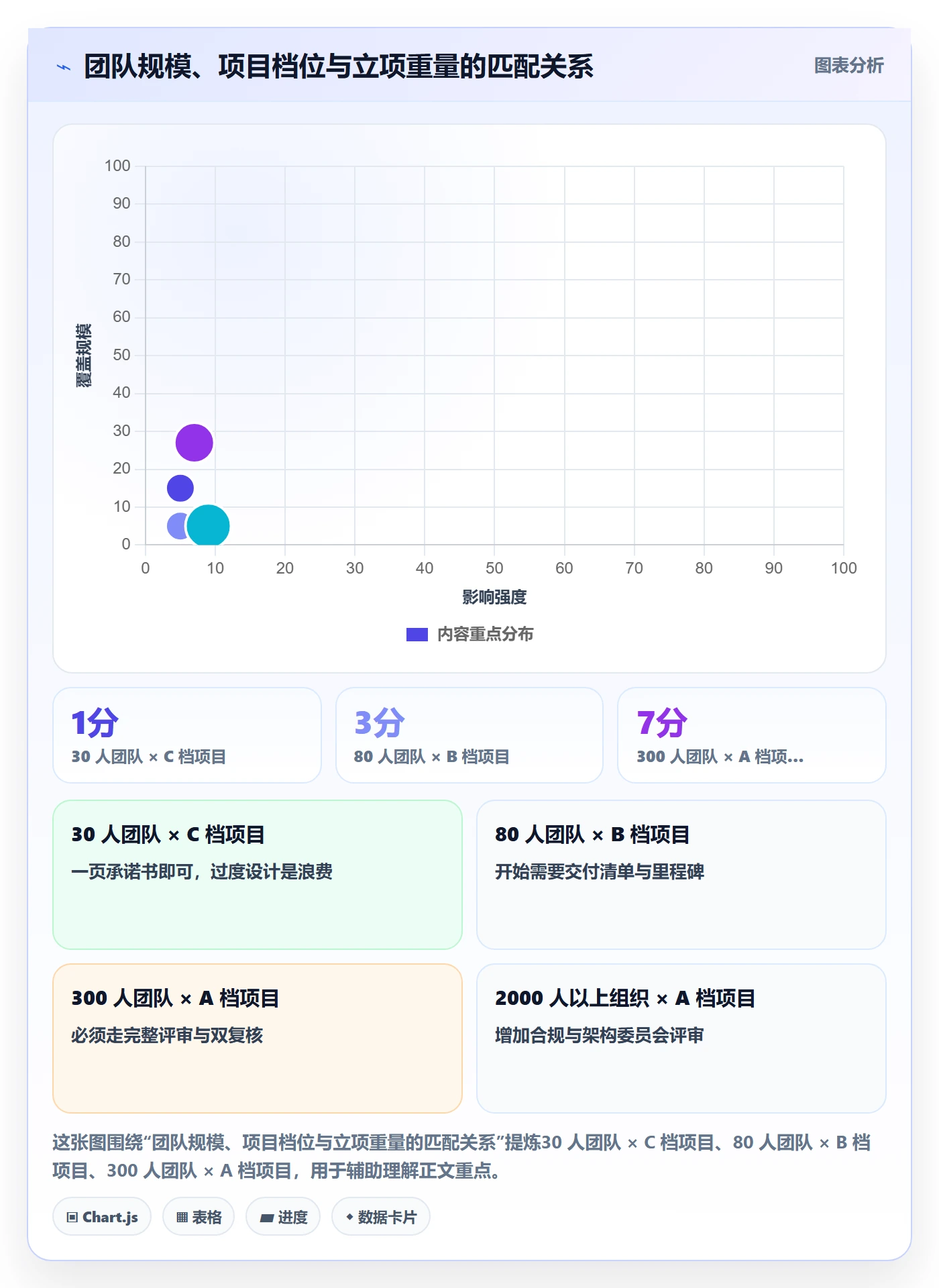Screen dimensions: 939x1288
Task: Click the 表格 tag
Action: click(199, 1216)
